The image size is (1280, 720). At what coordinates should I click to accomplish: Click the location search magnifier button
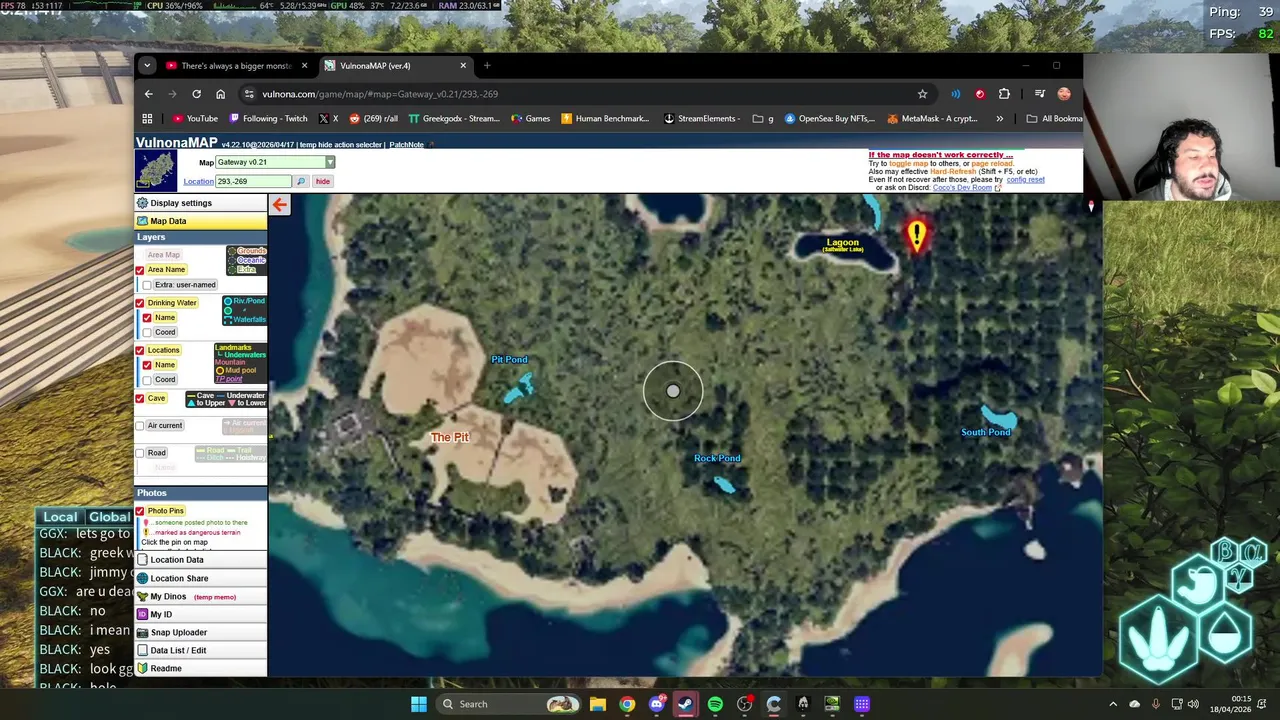pyautogui.click(x=300, y=181)
